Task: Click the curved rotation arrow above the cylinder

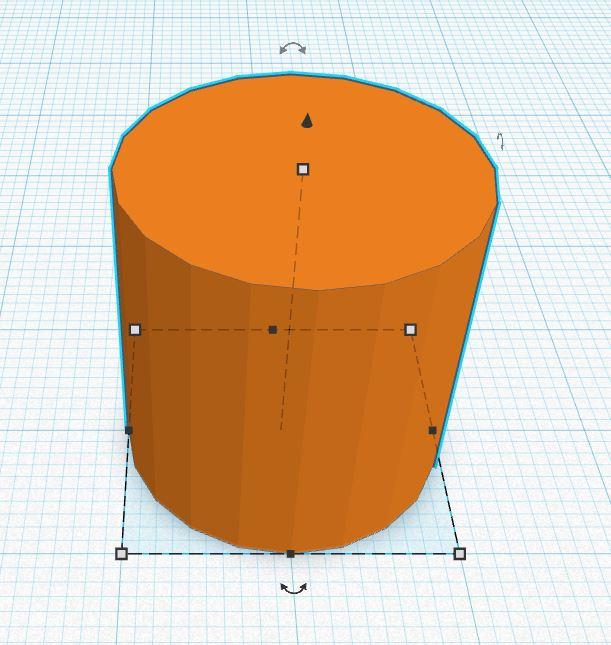Action: pos(293,48)
